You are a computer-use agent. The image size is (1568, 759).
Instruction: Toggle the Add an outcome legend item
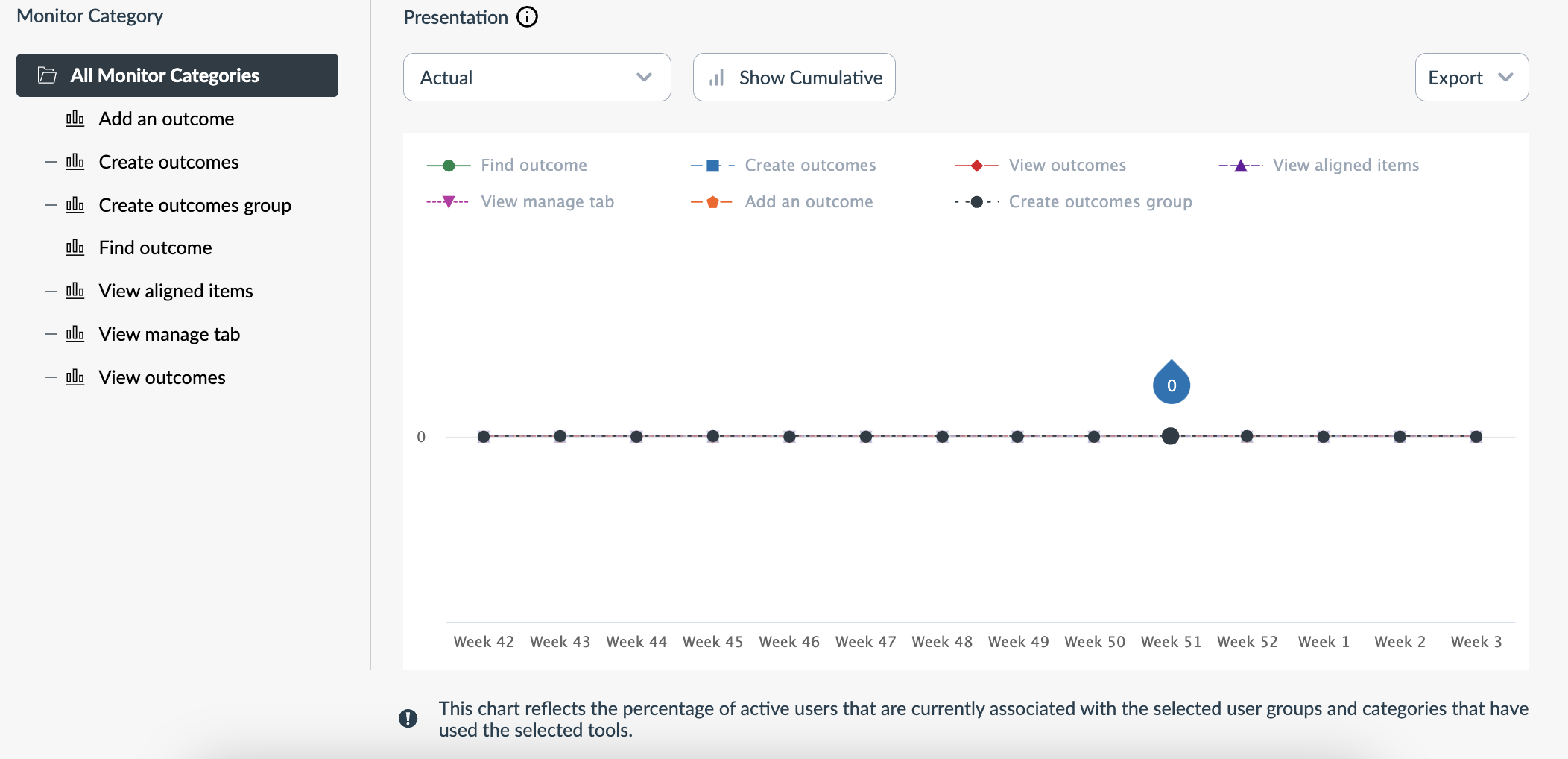[x=809, y=201]
